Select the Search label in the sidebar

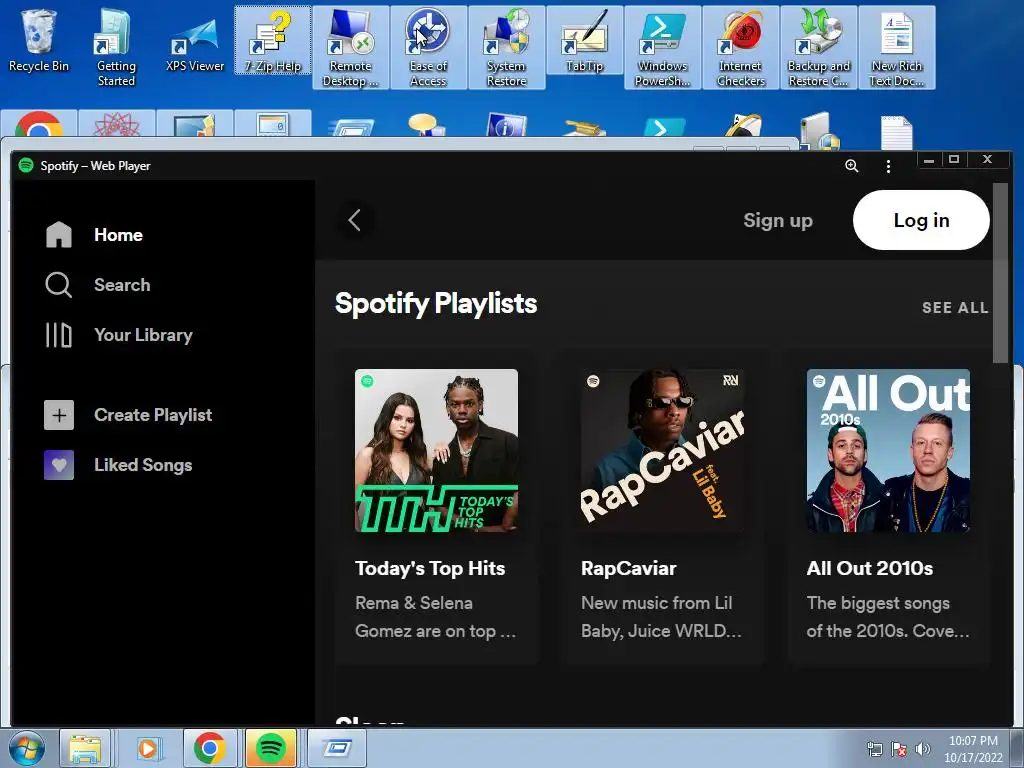(x=122, y=285)
